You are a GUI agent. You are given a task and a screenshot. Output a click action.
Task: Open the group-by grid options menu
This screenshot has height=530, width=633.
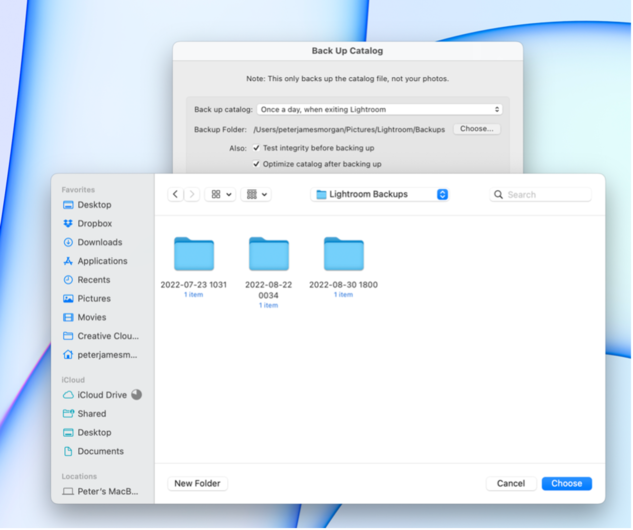[x=257, y=194]
